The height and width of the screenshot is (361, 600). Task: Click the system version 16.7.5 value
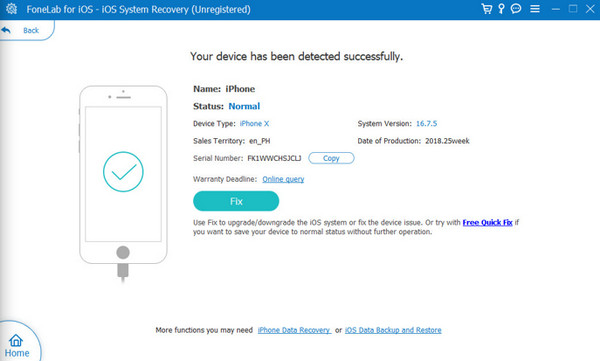(x=426, y=124)
